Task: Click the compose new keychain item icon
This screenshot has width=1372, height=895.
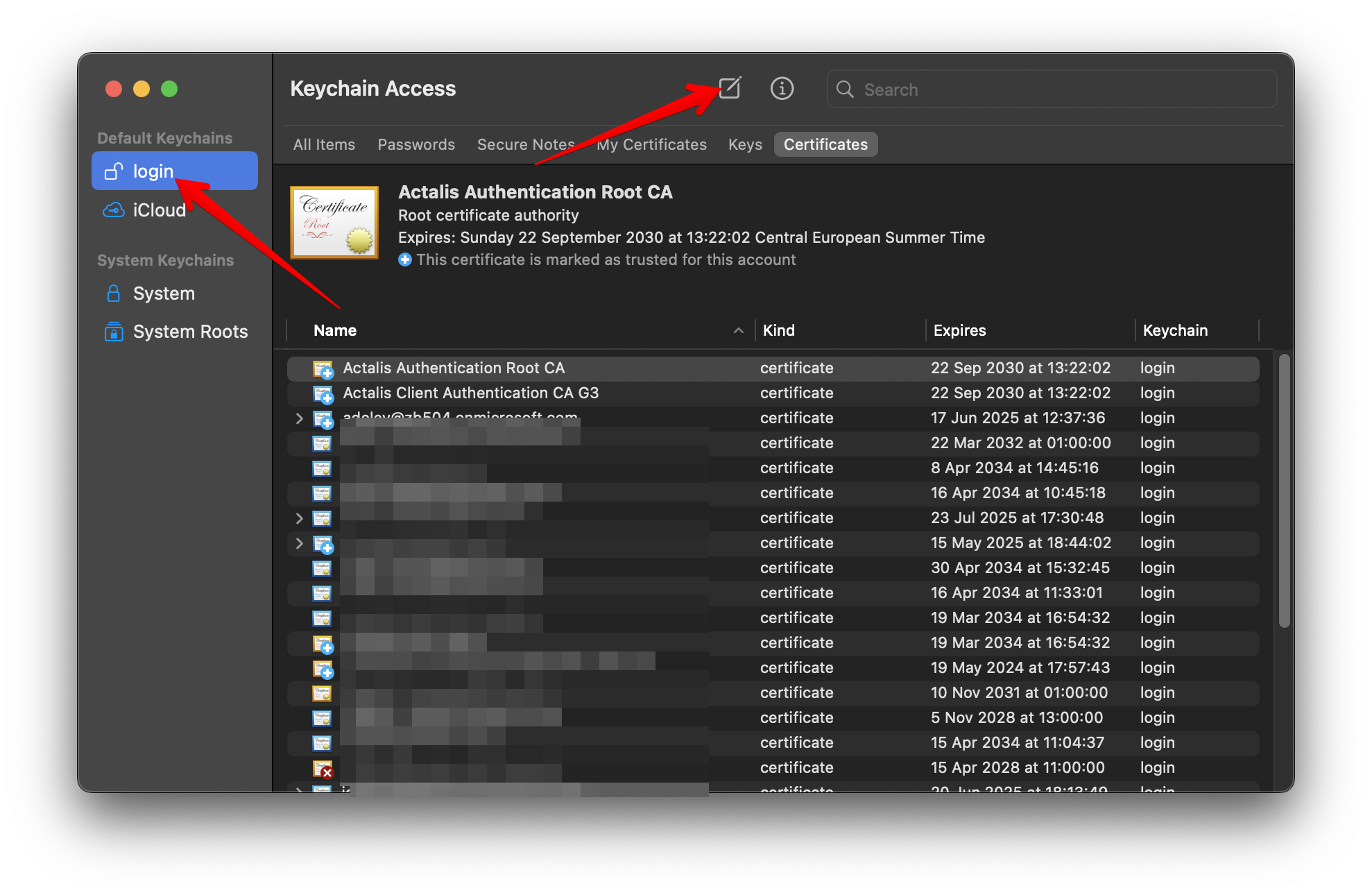Action: pyautogui.click(x=729, y=88)
